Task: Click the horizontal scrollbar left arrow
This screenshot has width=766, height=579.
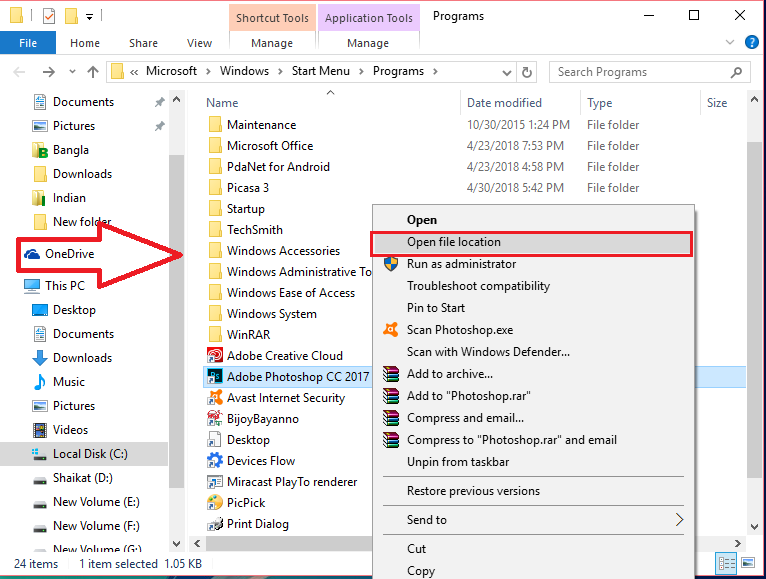Action: pos(197,543)
